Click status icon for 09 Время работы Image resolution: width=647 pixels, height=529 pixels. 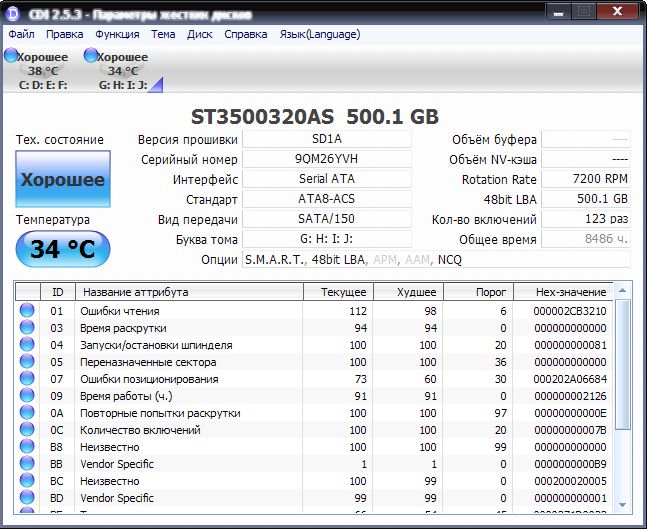tap(27, 395)
